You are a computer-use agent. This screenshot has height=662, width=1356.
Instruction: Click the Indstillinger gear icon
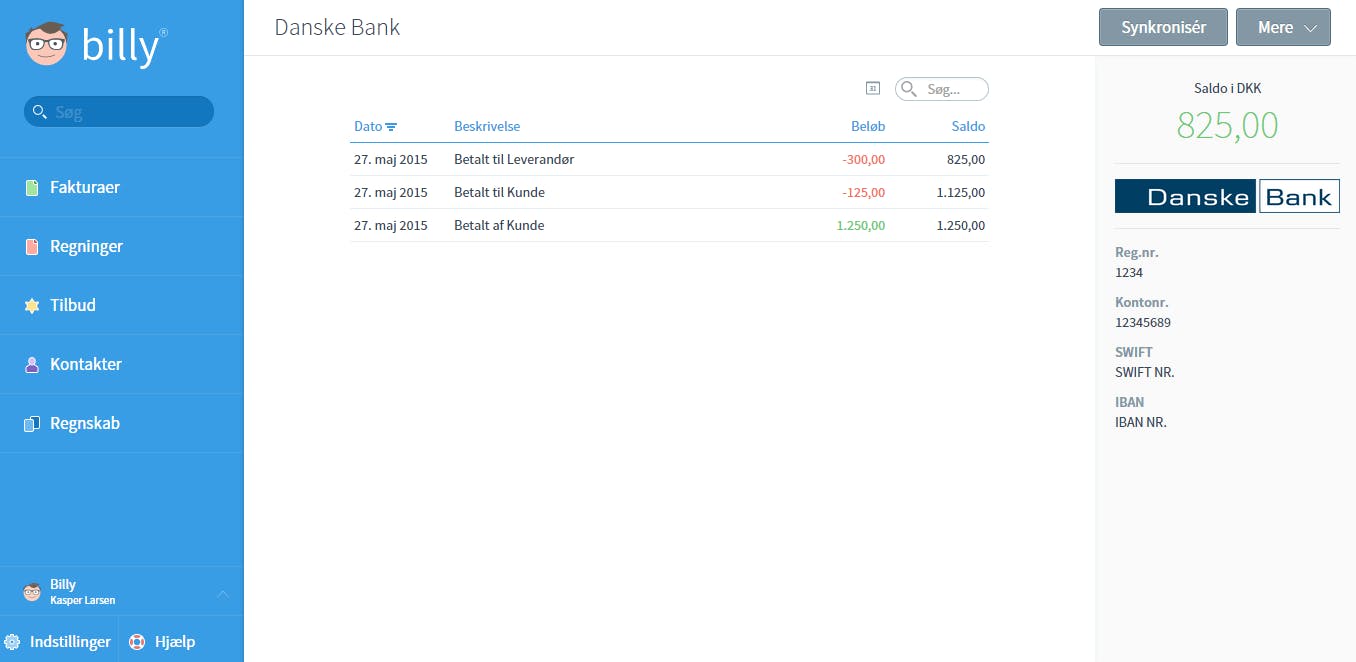[12, 642]
